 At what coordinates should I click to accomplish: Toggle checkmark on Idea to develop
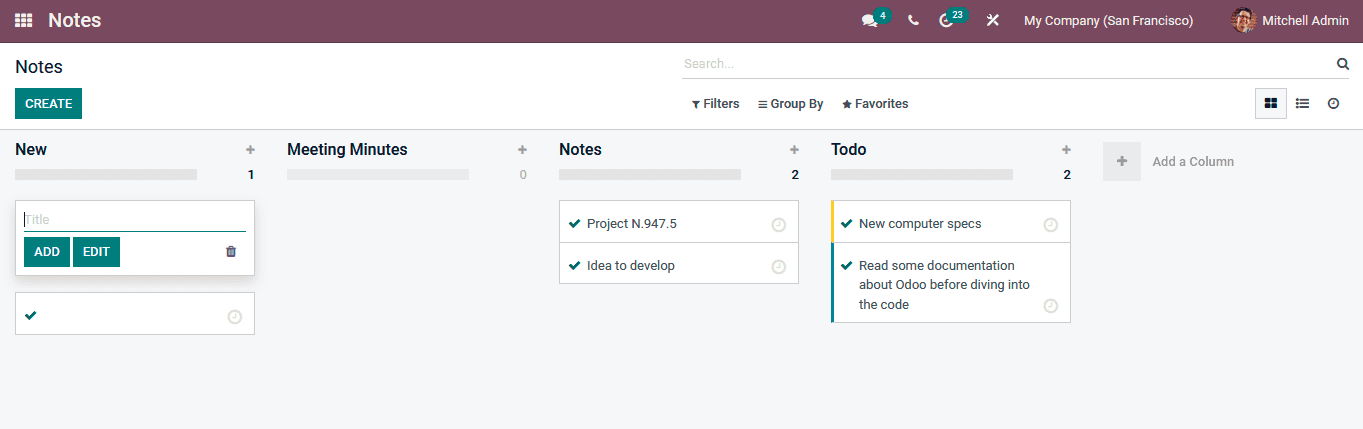574,266
